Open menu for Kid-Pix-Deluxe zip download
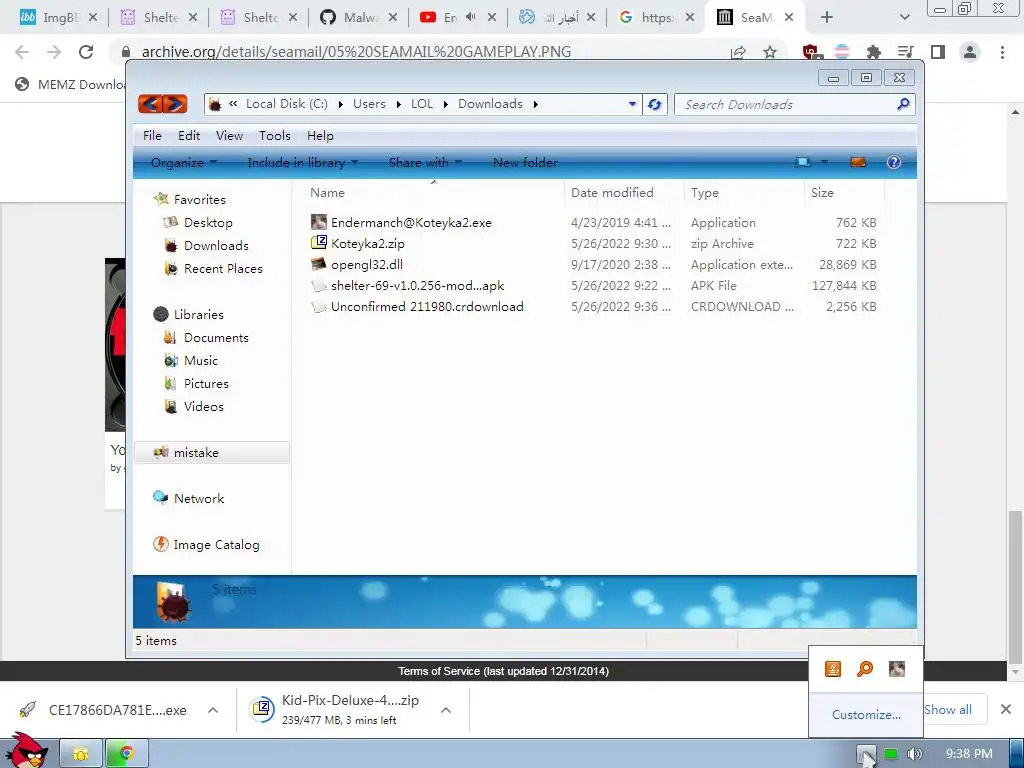The width and height of the screenshot is (1024, 768). point(446,710)
